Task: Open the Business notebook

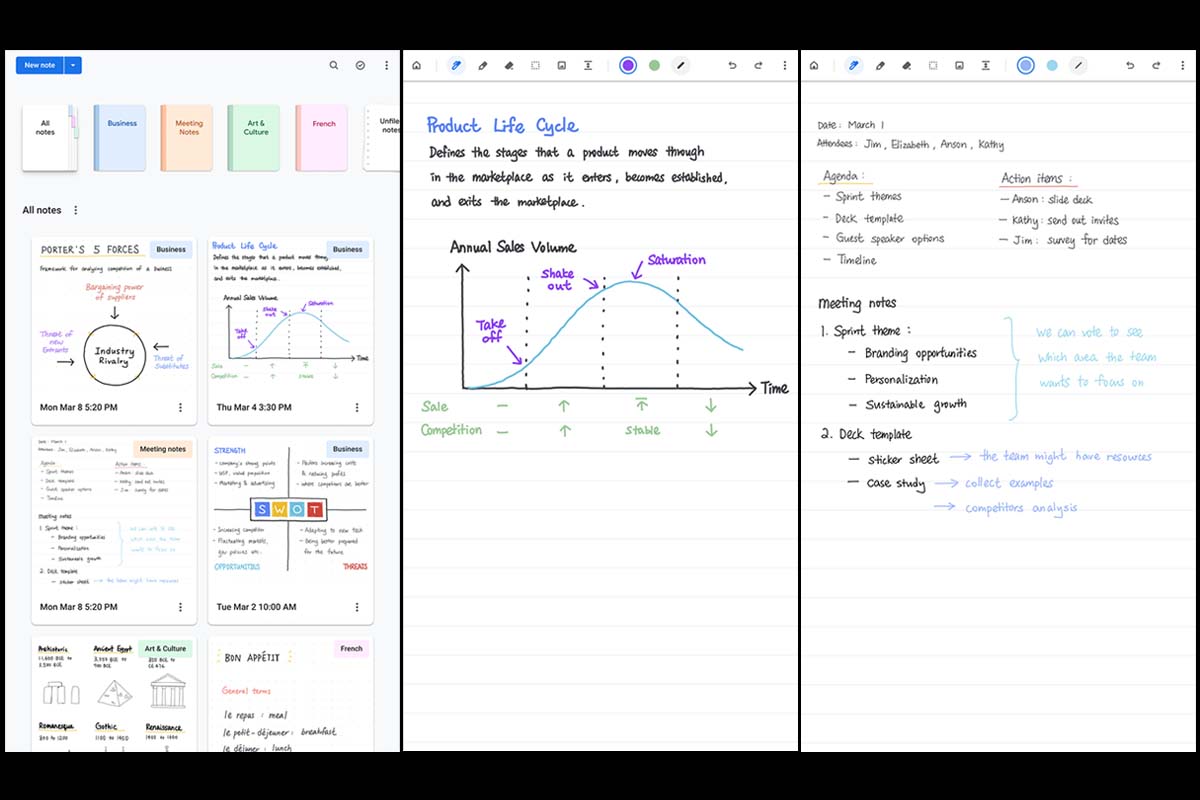Action: [119, 137]
